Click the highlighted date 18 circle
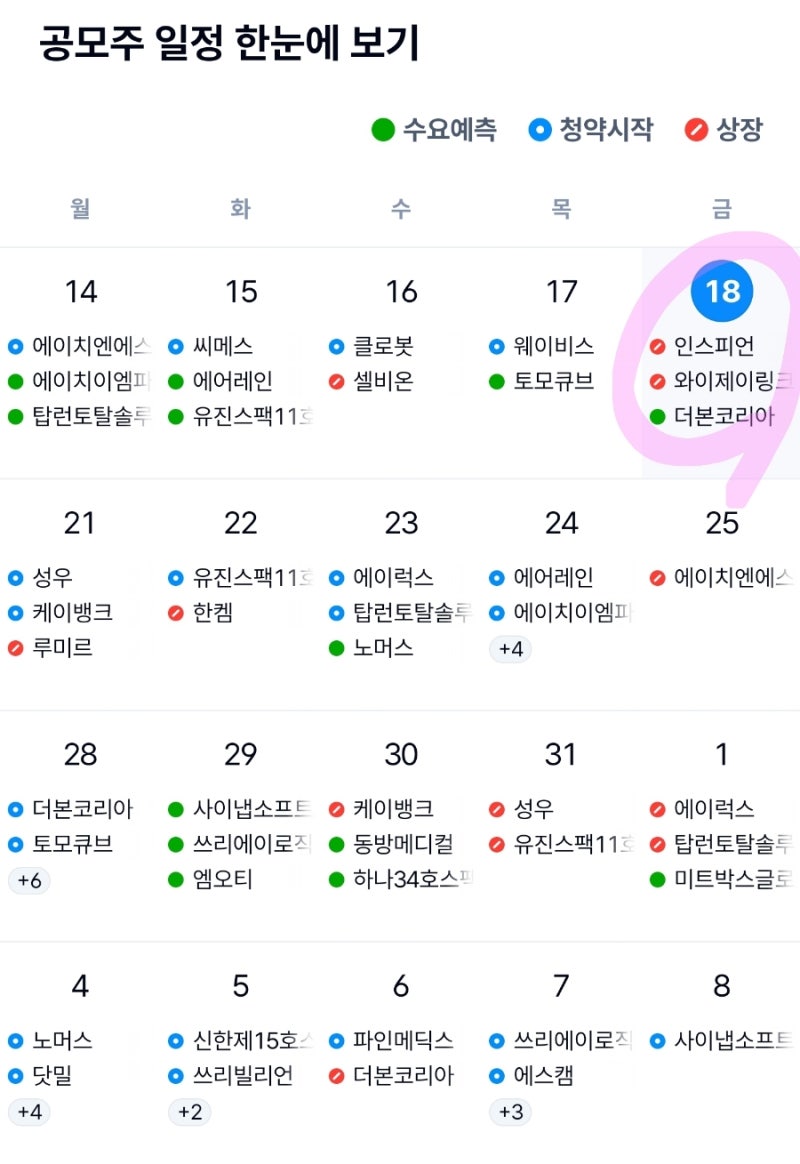This screenshot has width=800, height=1164. [722, 291]
